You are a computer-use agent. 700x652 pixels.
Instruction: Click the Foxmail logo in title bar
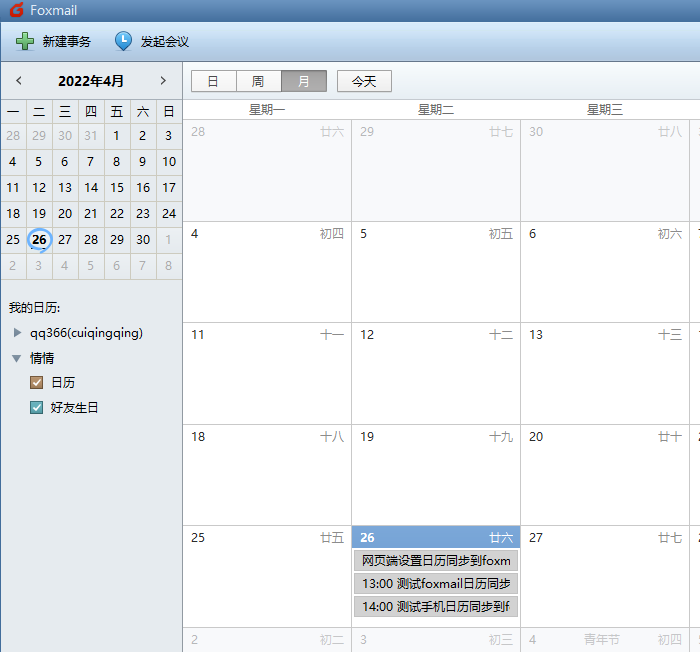[x=16, y=10]
